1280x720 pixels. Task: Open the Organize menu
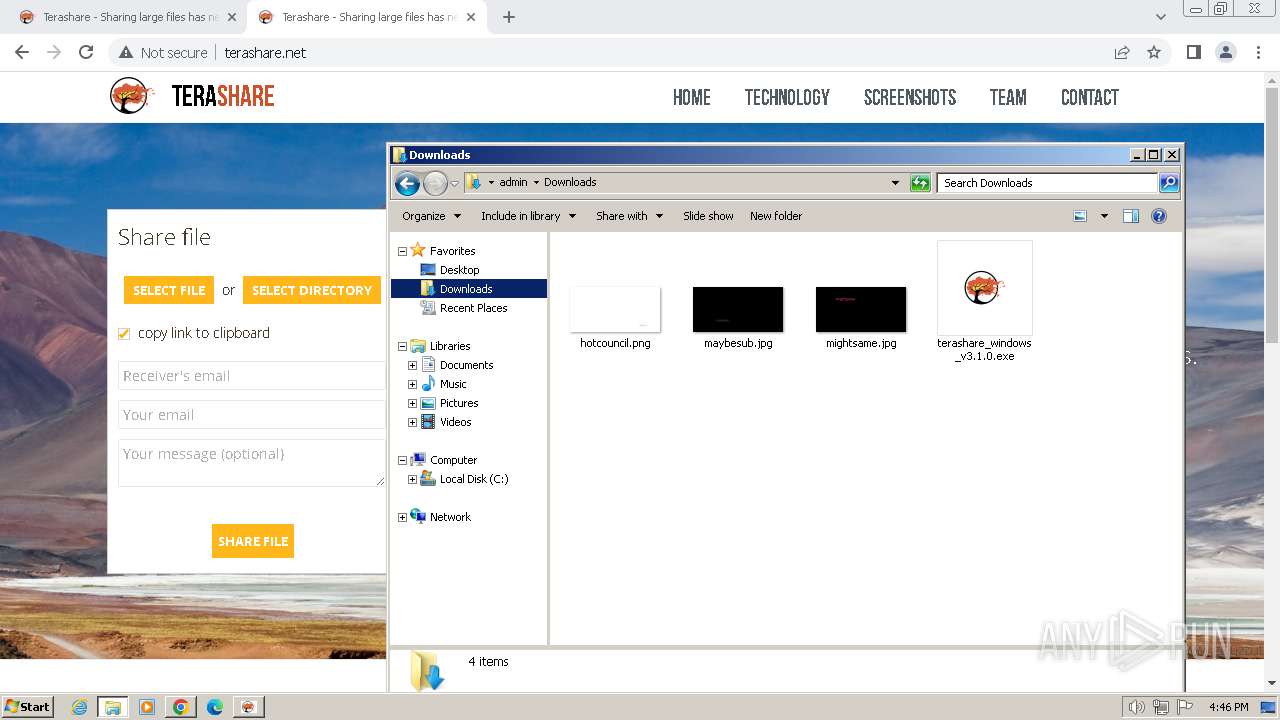click(432, 216)
